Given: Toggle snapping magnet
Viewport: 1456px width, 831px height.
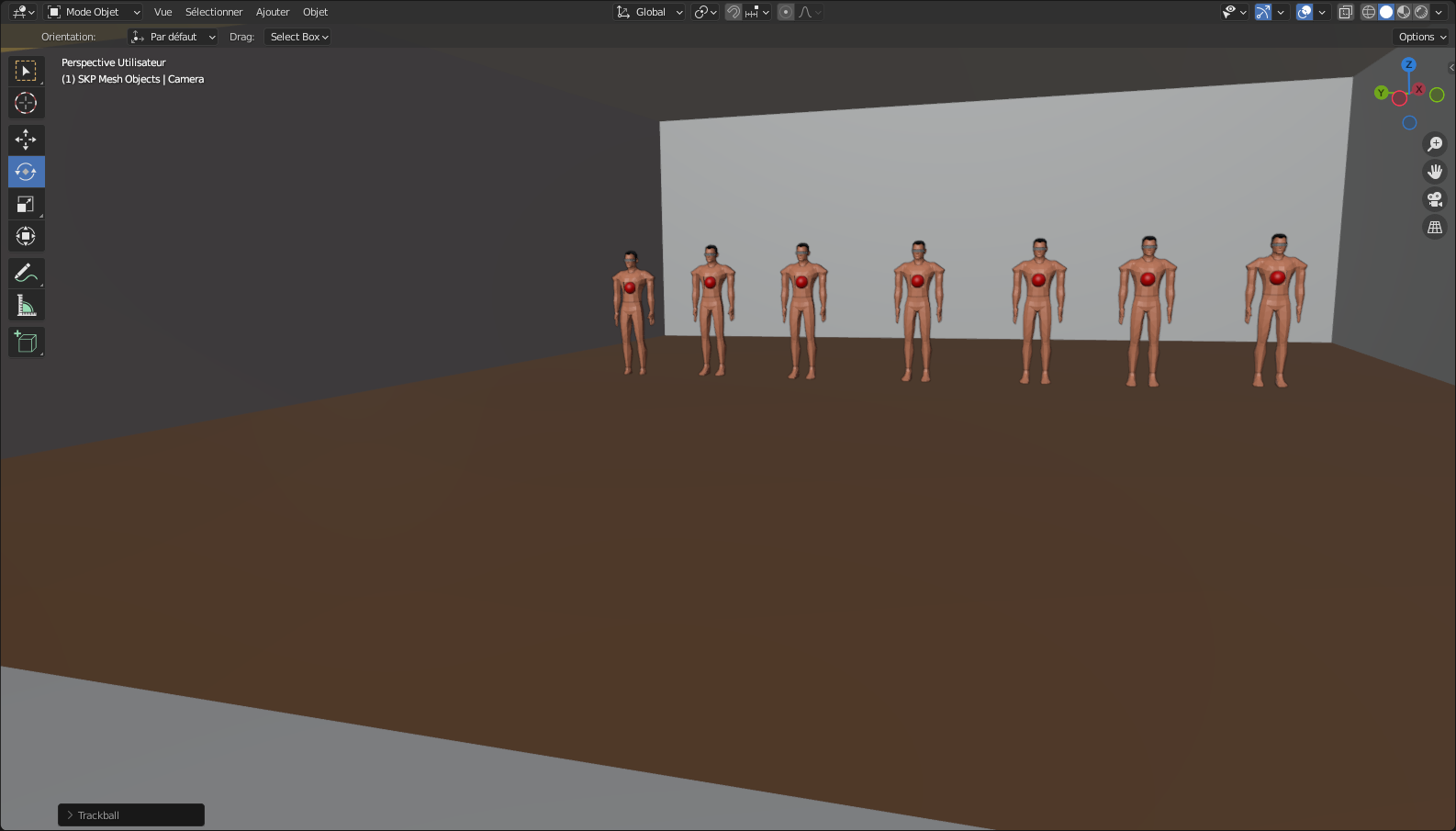Looking at the screenshot, I should pyautogui.click(x=734, y=12).
